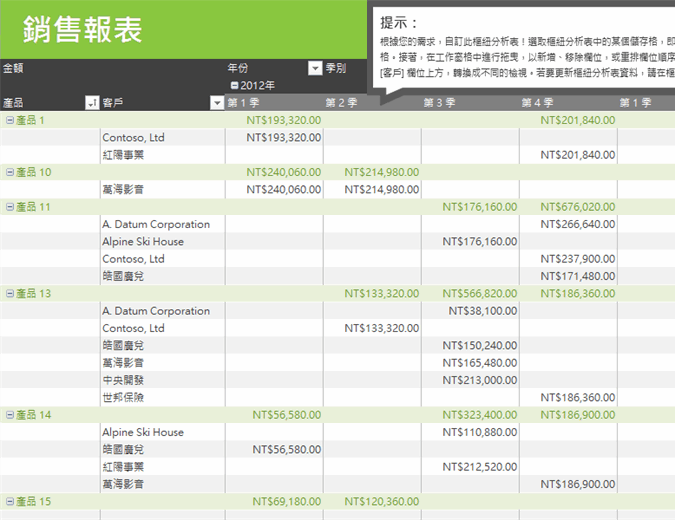Collapse the 產品 1 group
Screen dimensions: 675x520
(10, 120)
